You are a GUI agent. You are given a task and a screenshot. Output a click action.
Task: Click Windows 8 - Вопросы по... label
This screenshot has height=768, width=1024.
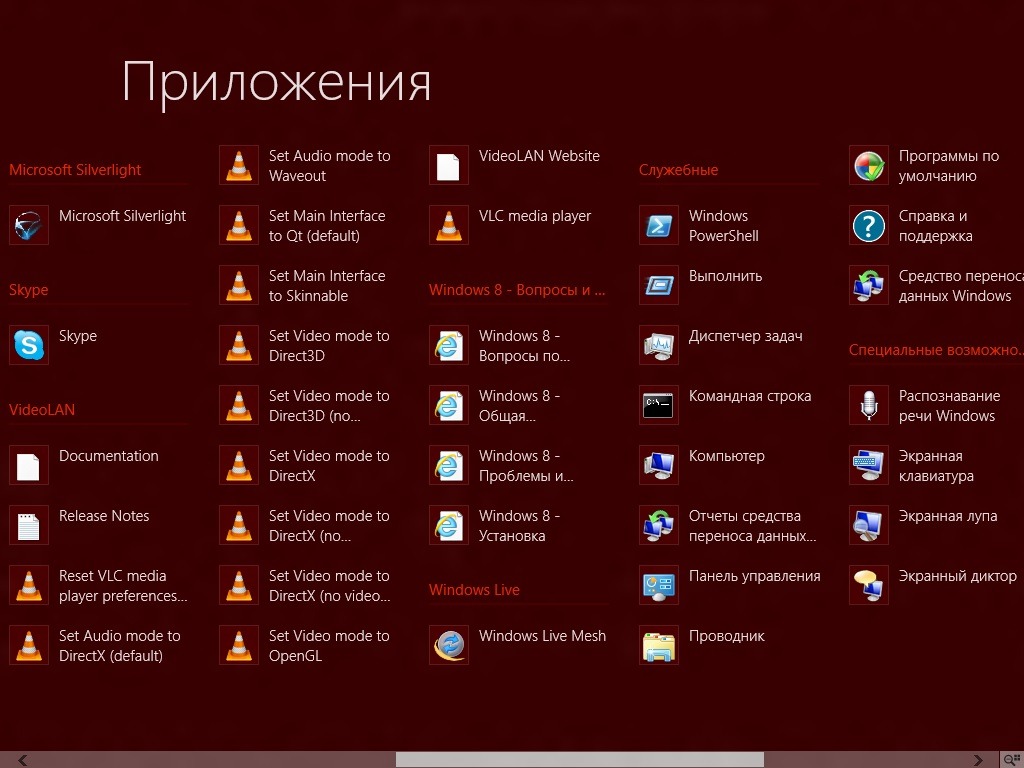[524, 345]
